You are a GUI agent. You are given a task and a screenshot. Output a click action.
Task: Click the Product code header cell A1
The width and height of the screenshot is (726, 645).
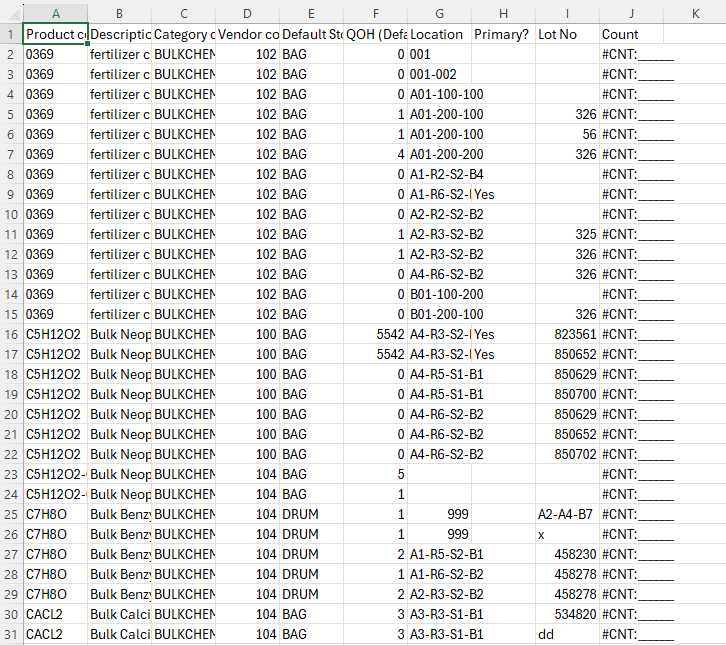56,34
